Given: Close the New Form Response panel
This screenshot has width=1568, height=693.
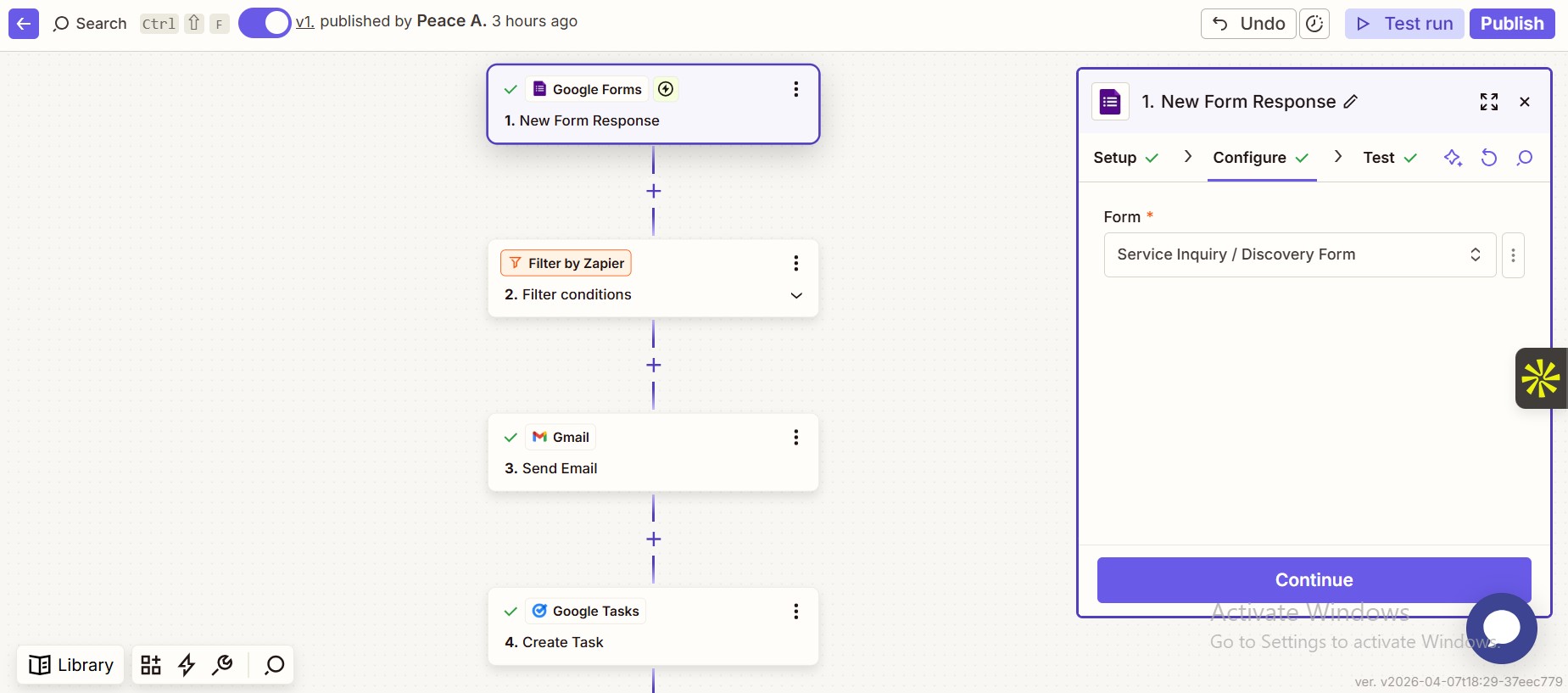Looking at the screenshot, I should (1525, 102).
